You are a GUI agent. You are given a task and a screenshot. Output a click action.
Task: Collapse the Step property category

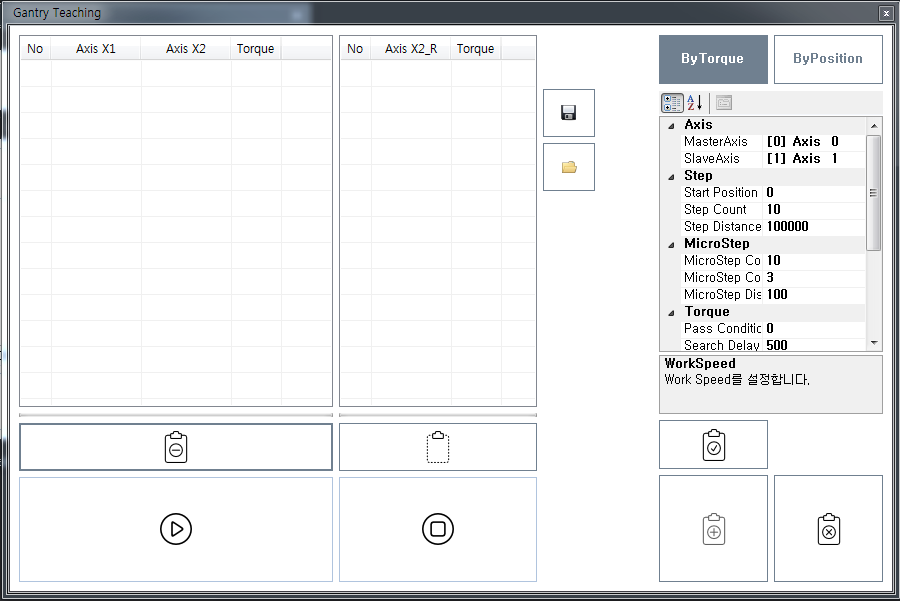click(x=671, y=176)
